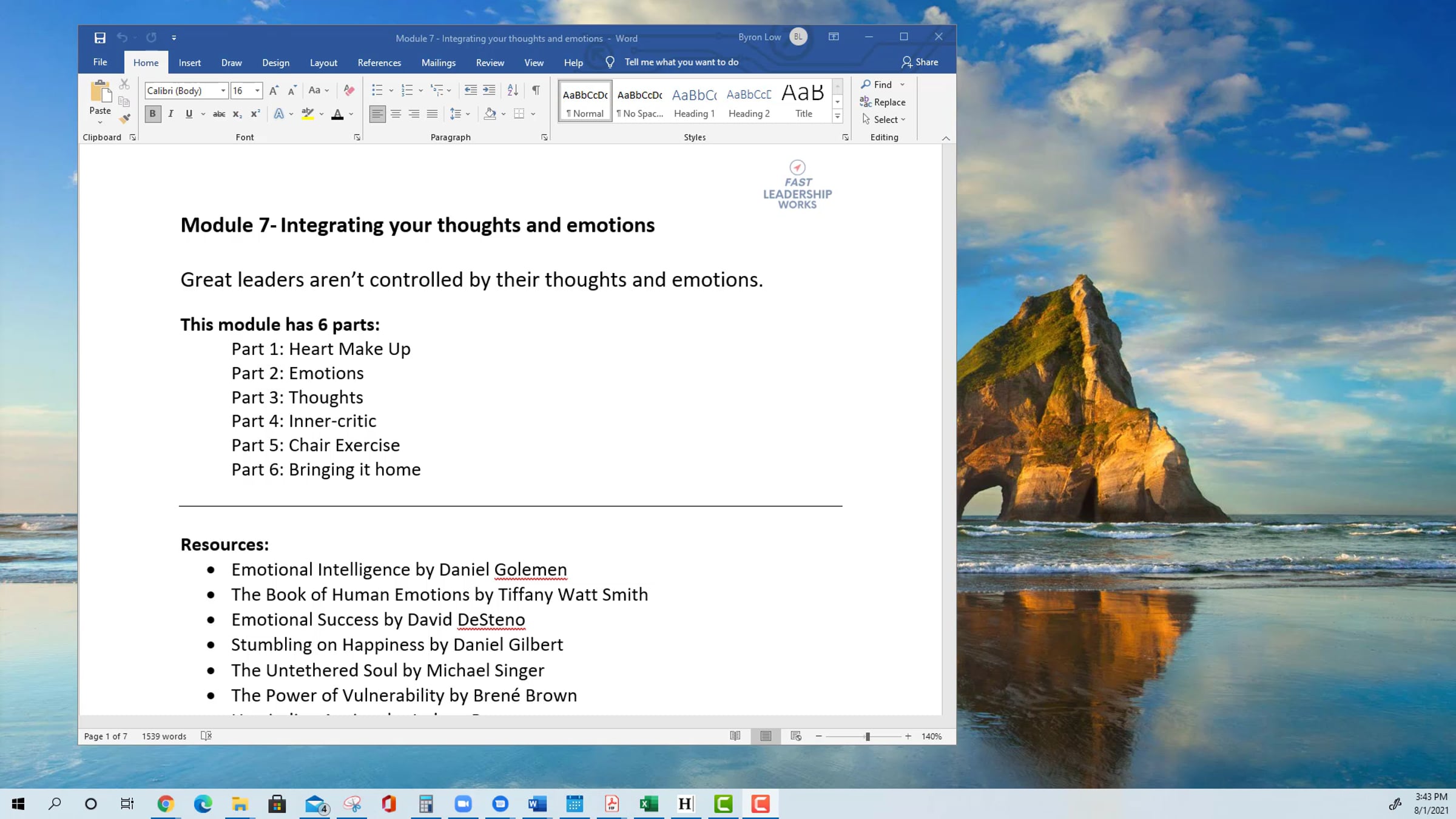This screenshot has width=1456, height=819.
Task: Click the Sort icon in Paragraph group
Action: click(513, 90)
